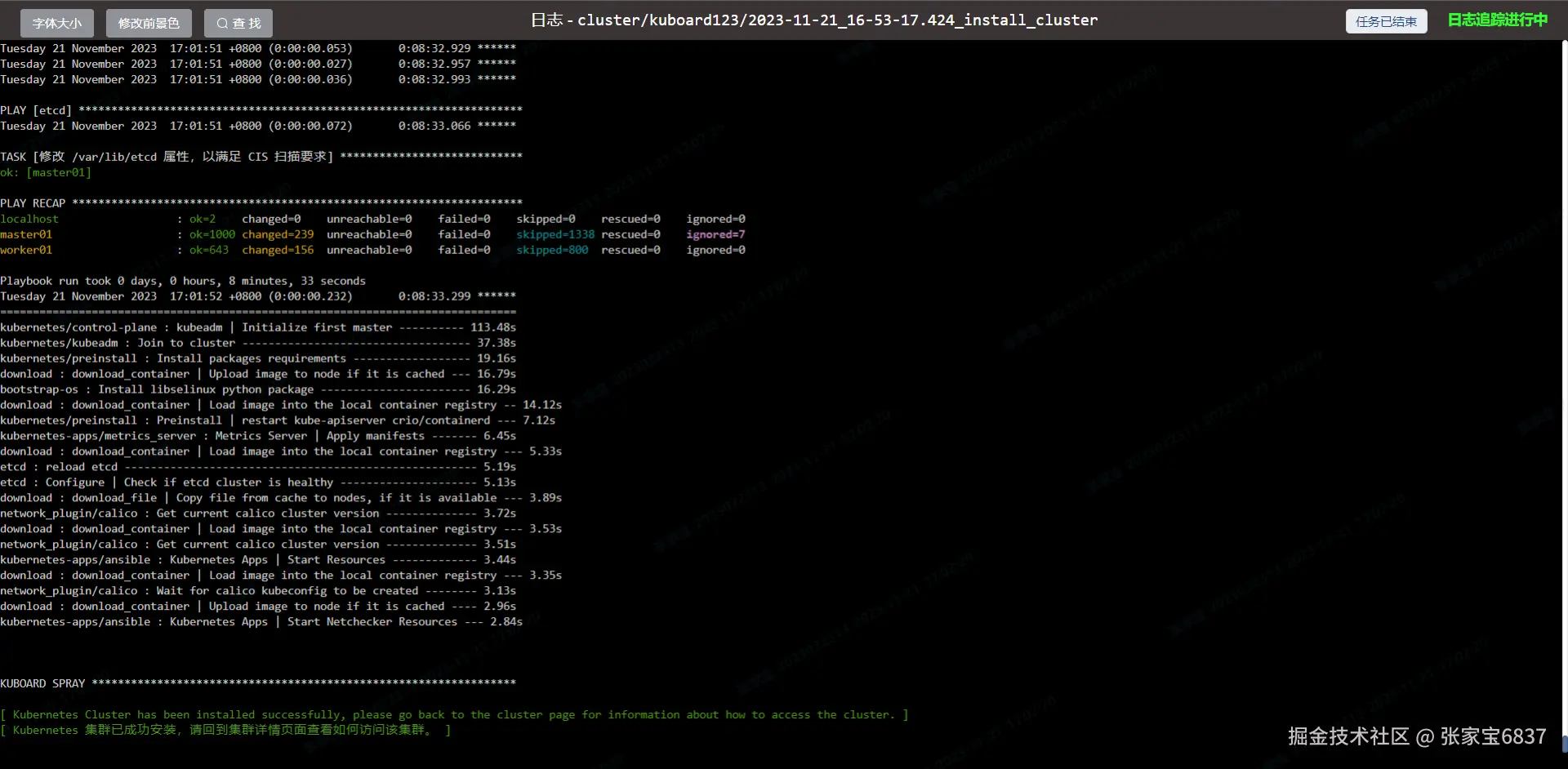Image resolution: width=1568 pixels, height=769 pixels.
Task: Select 'Upload image to node' 2.96s line
Action: click(258, 607)
